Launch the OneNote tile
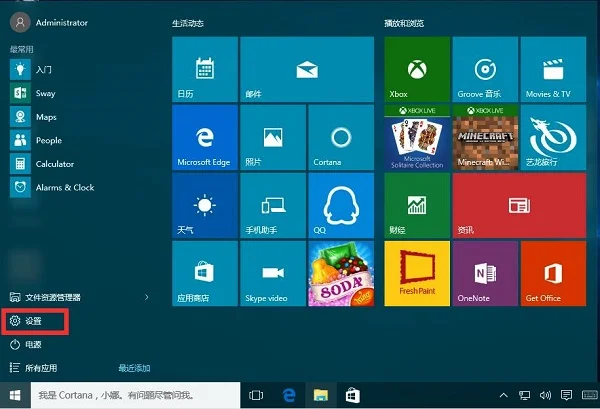600x409 pixels. point(484,275)
